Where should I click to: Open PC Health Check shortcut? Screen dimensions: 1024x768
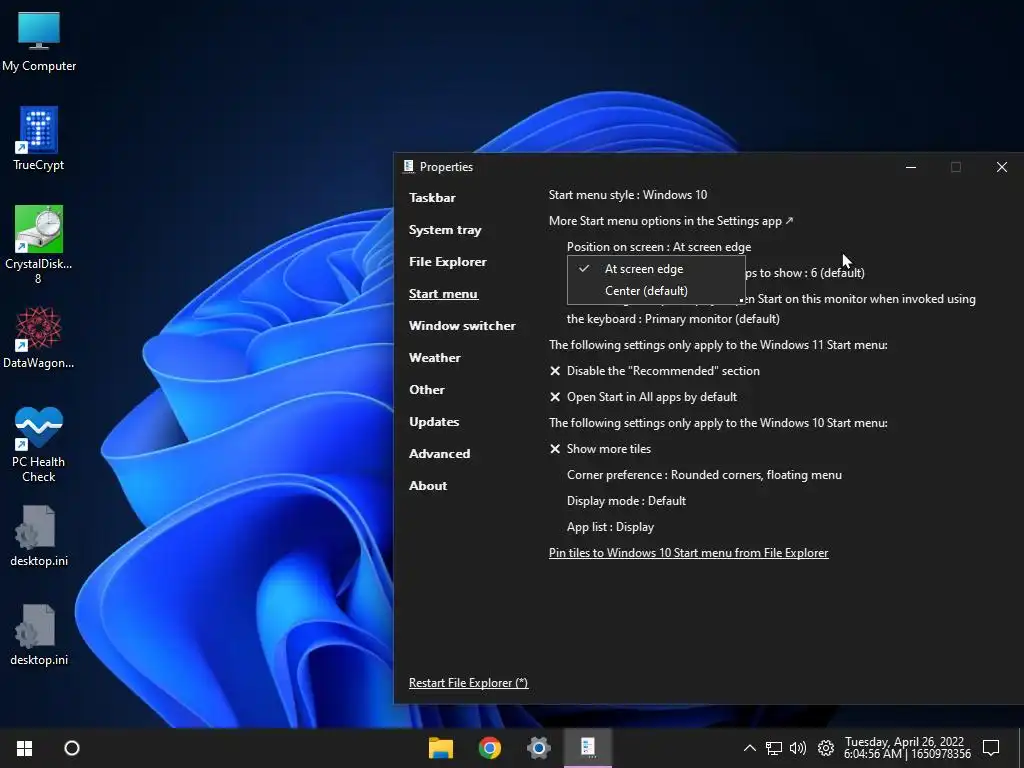tap(39, 444)
